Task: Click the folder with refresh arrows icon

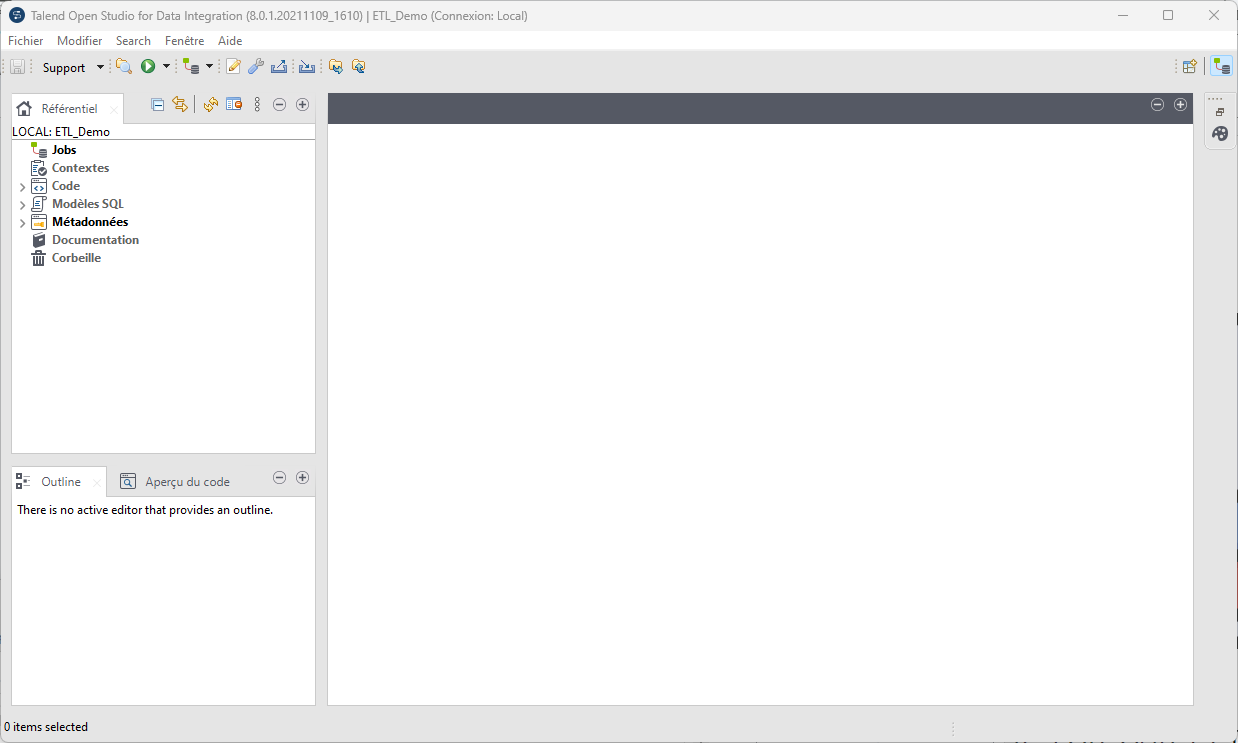Action: [358, 67]
